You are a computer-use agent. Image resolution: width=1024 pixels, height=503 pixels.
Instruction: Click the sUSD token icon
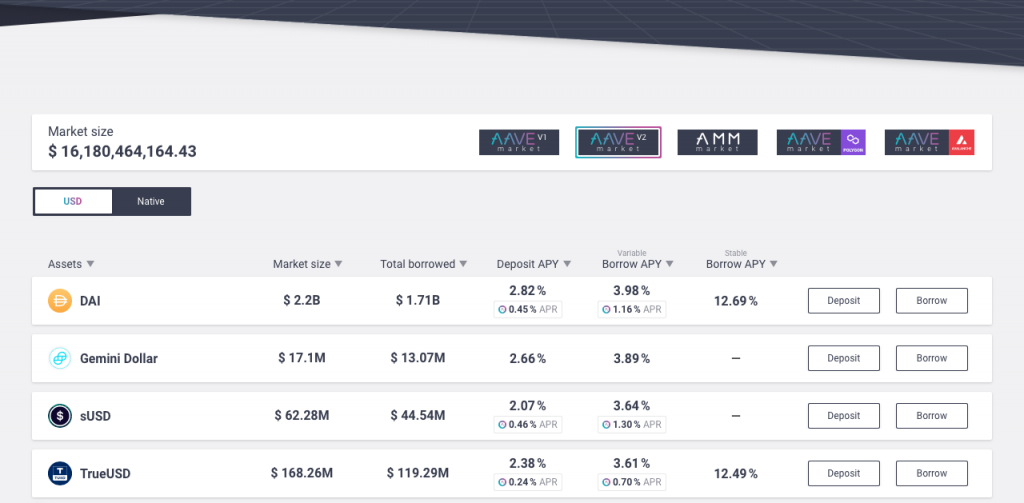coord(60,416)
